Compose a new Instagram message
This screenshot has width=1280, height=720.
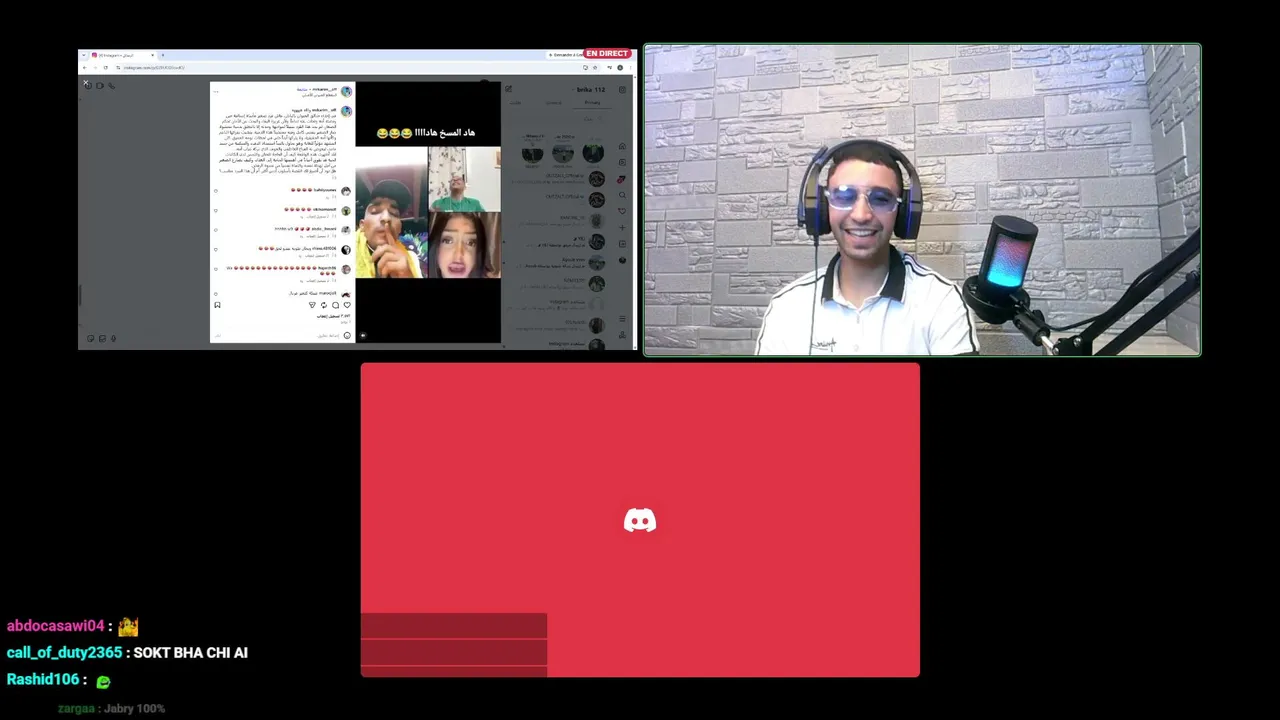coord(508,89)
